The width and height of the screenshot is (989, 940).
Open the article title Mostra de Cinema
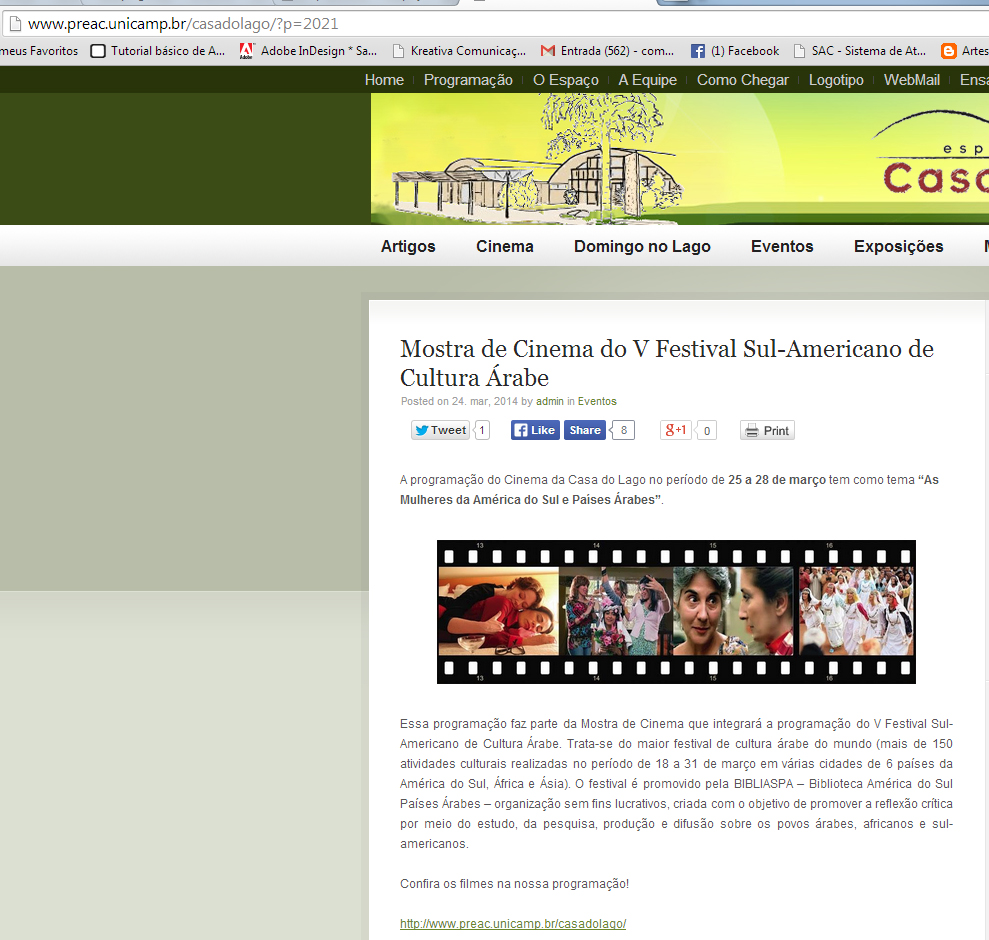coord(667,363)
